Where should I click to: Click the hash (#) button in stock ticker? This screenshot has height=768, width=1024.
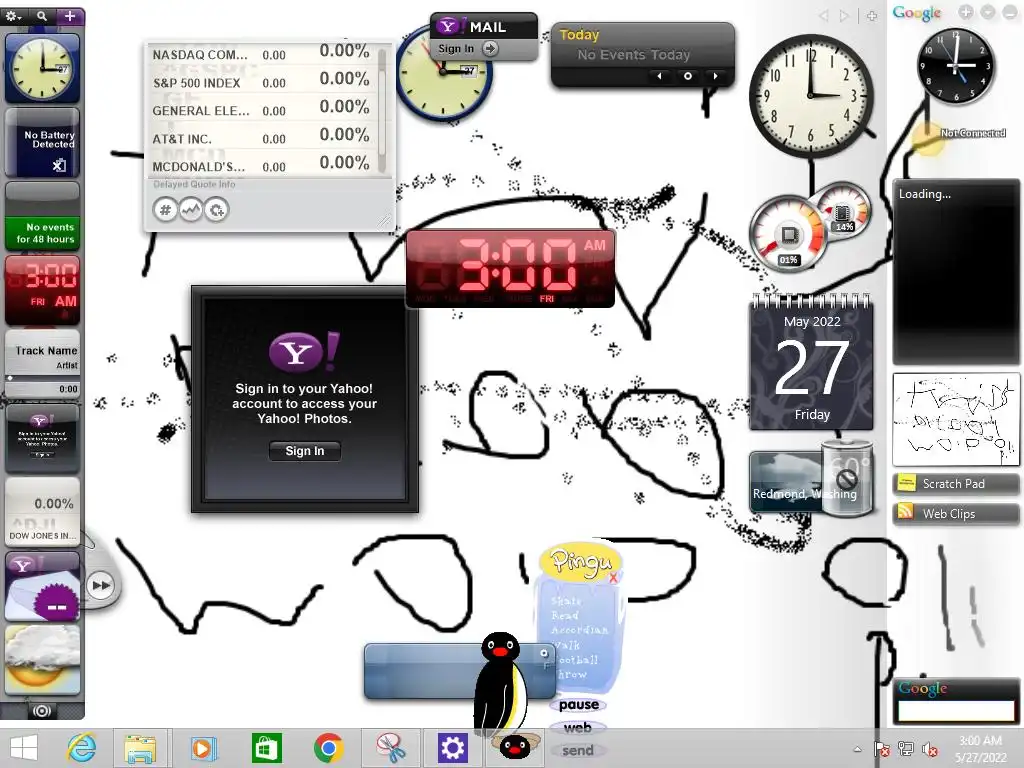pyautogui.click(x=165, y=210)
